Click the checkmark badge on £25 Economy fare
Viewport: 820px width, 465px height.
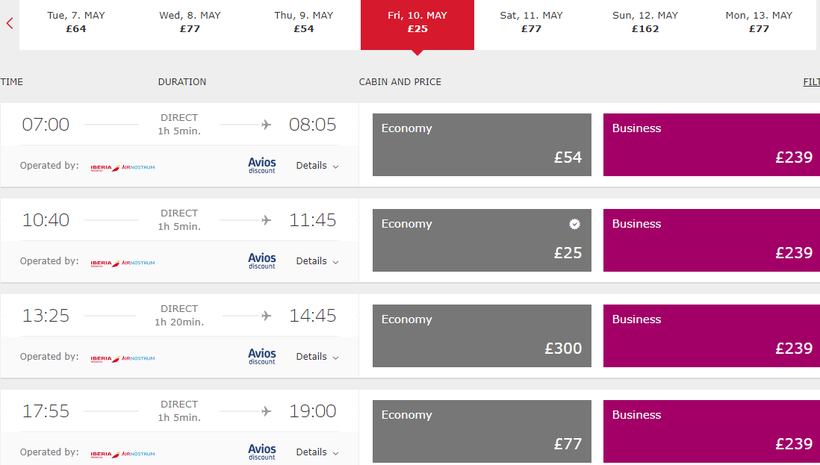[575, 224]
